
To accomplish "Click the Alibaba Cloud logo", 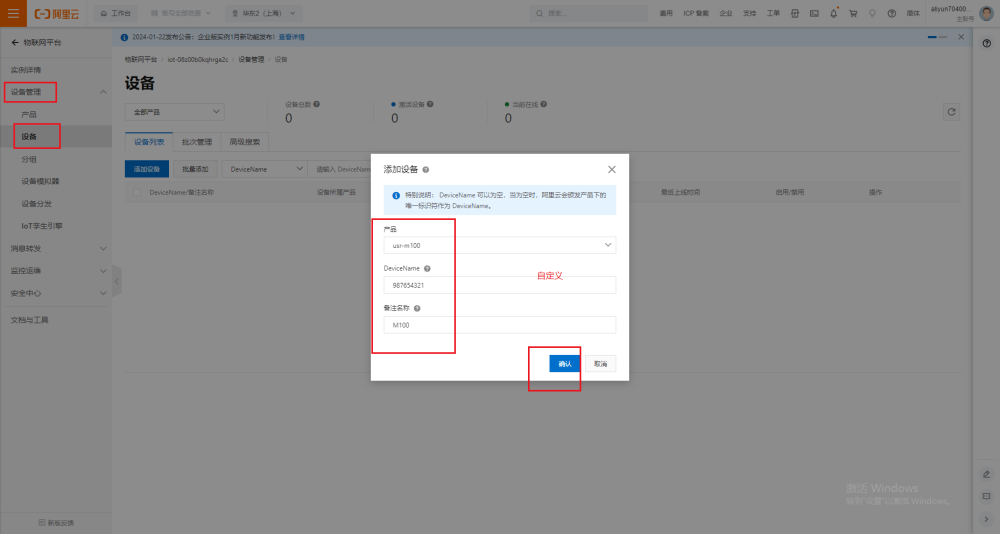I will coord(57,13).
